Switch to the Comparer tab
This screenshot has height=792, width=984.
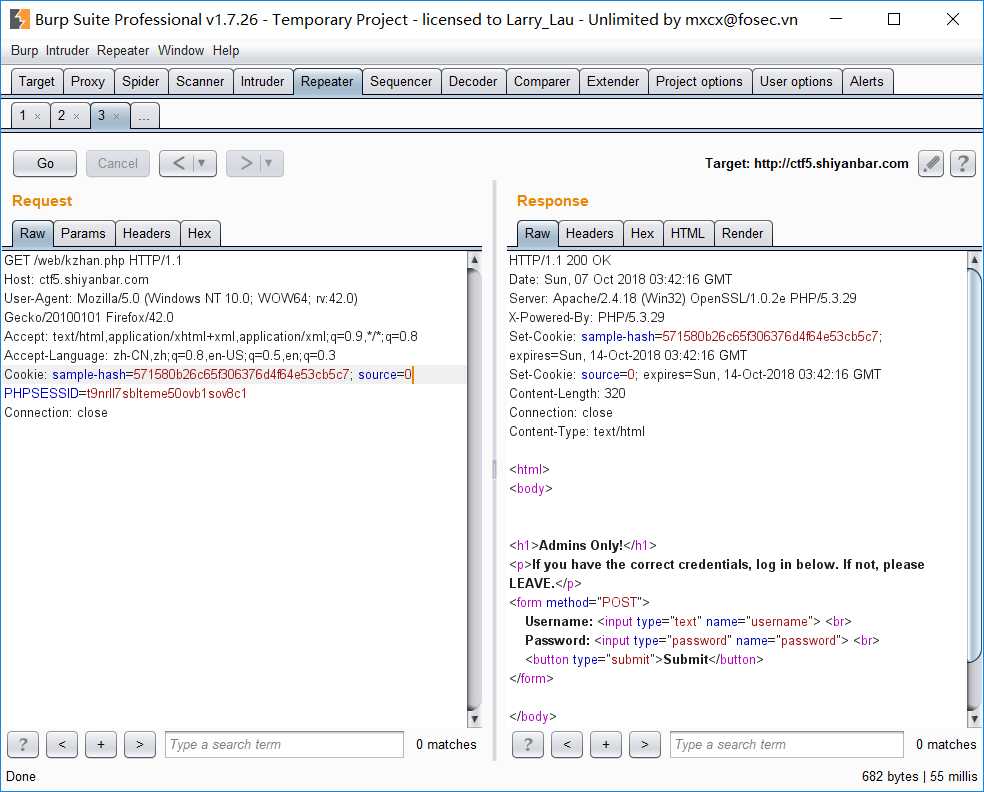click(x=542, y=82)
